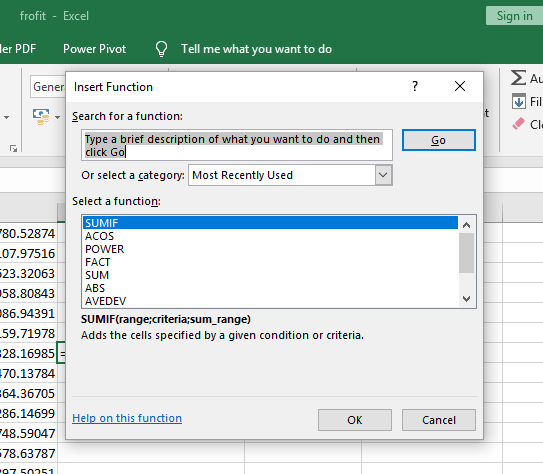Open Help on this function link
The image size is (543, 474).
pyautogui.click(x=127, y=418)
